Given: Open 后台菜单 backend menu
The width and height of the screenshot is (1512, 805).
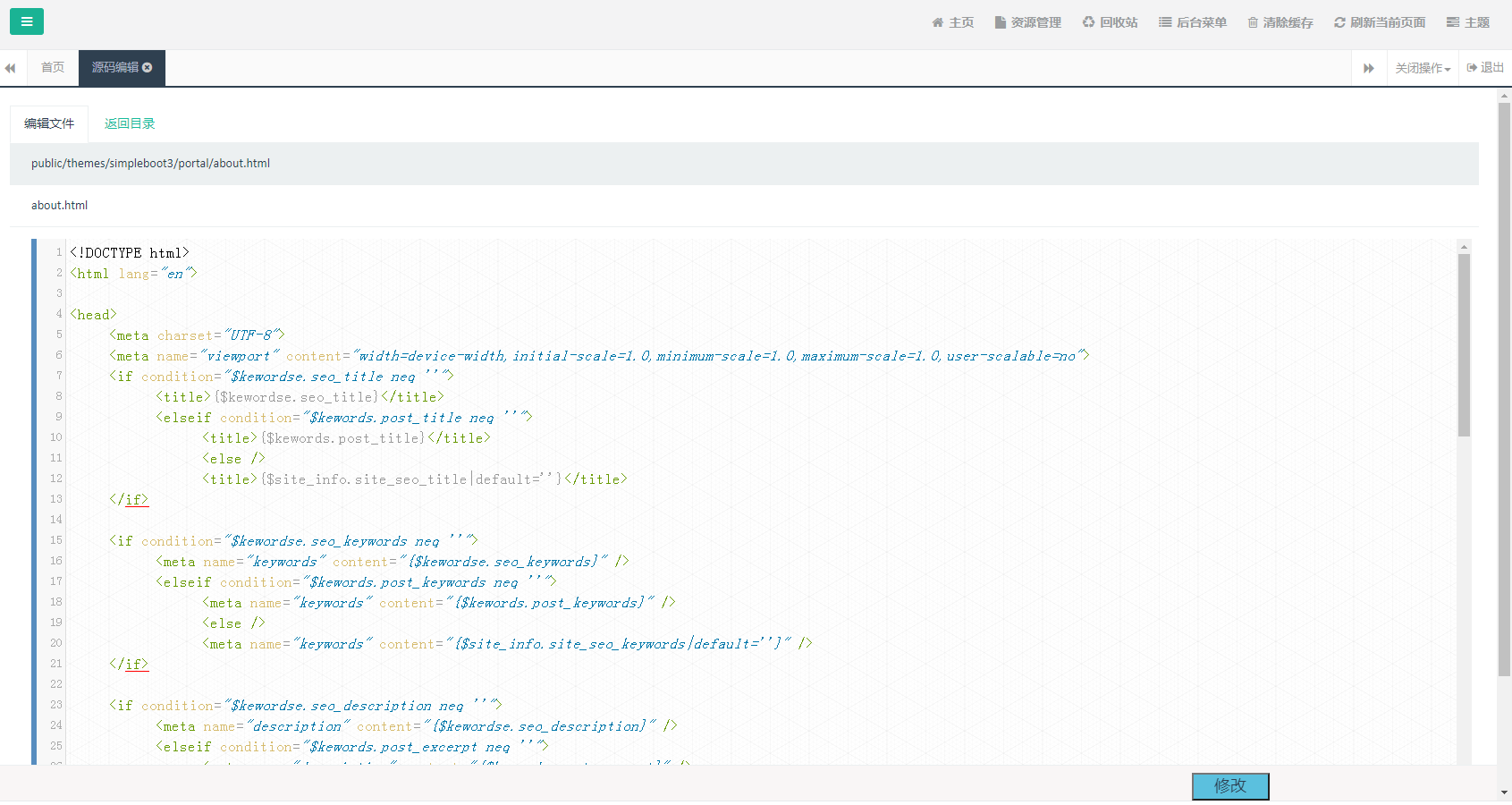Looking at the screenshot, I should (x=1193, y=22).
